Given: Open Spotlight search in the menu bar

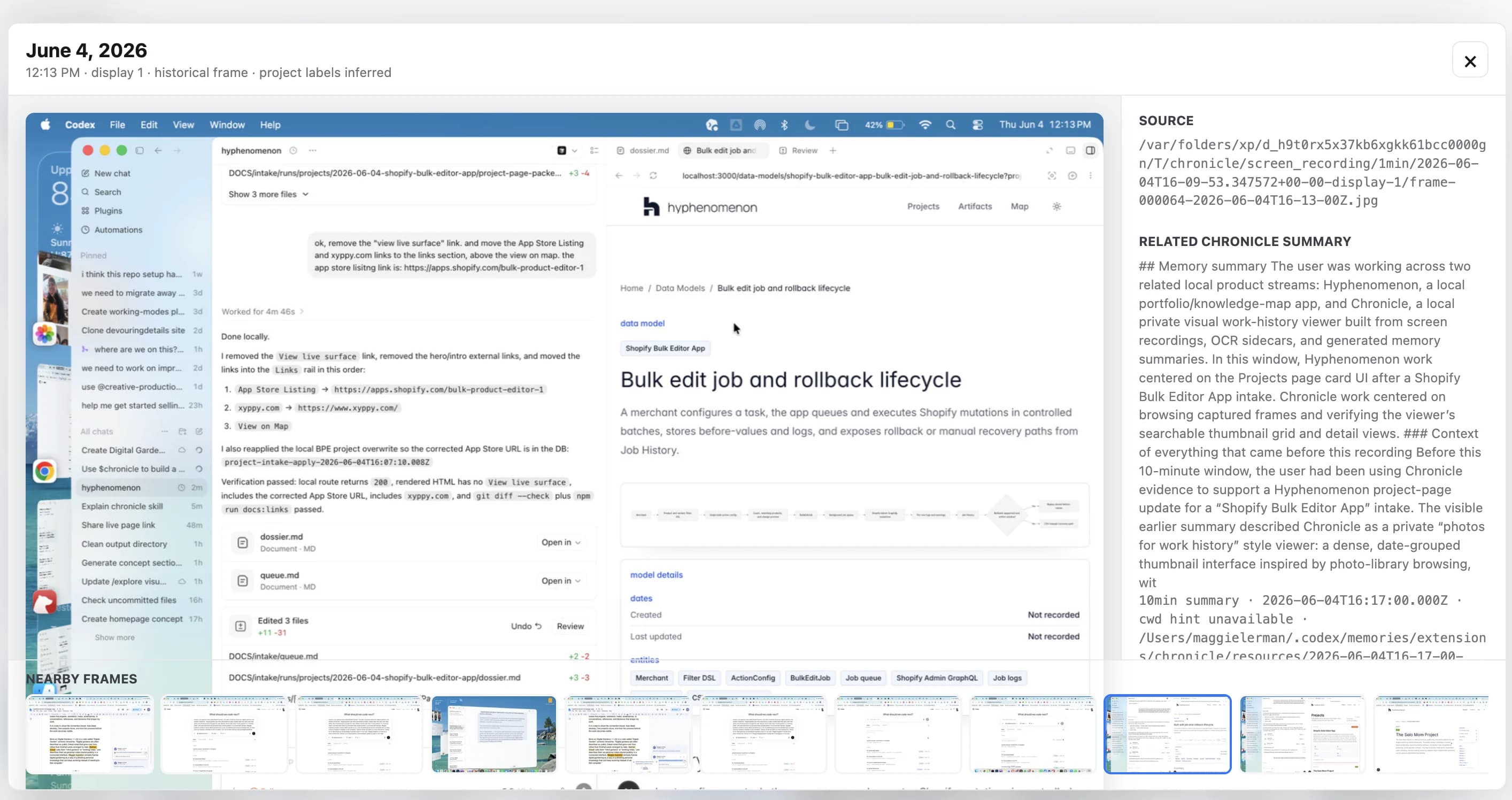Looking at the screenshot, I should click(950, 125).
